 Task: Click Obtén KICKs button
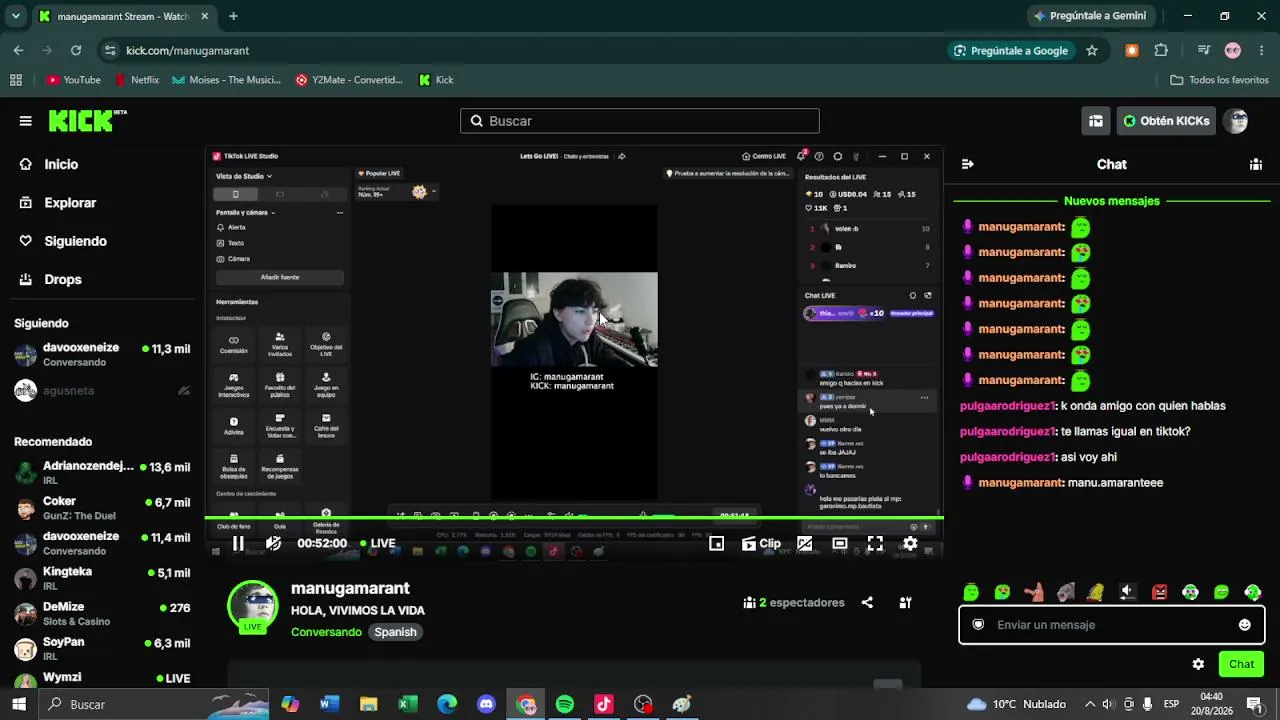[1166, 121]
